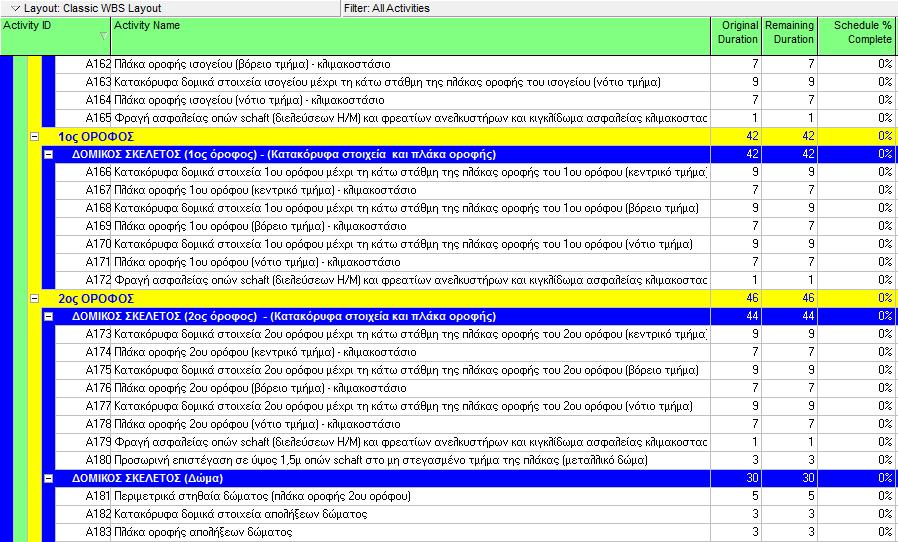Click the Original Duration column header
The height and width of the screenshot is (542, 898).
(736, 36)
